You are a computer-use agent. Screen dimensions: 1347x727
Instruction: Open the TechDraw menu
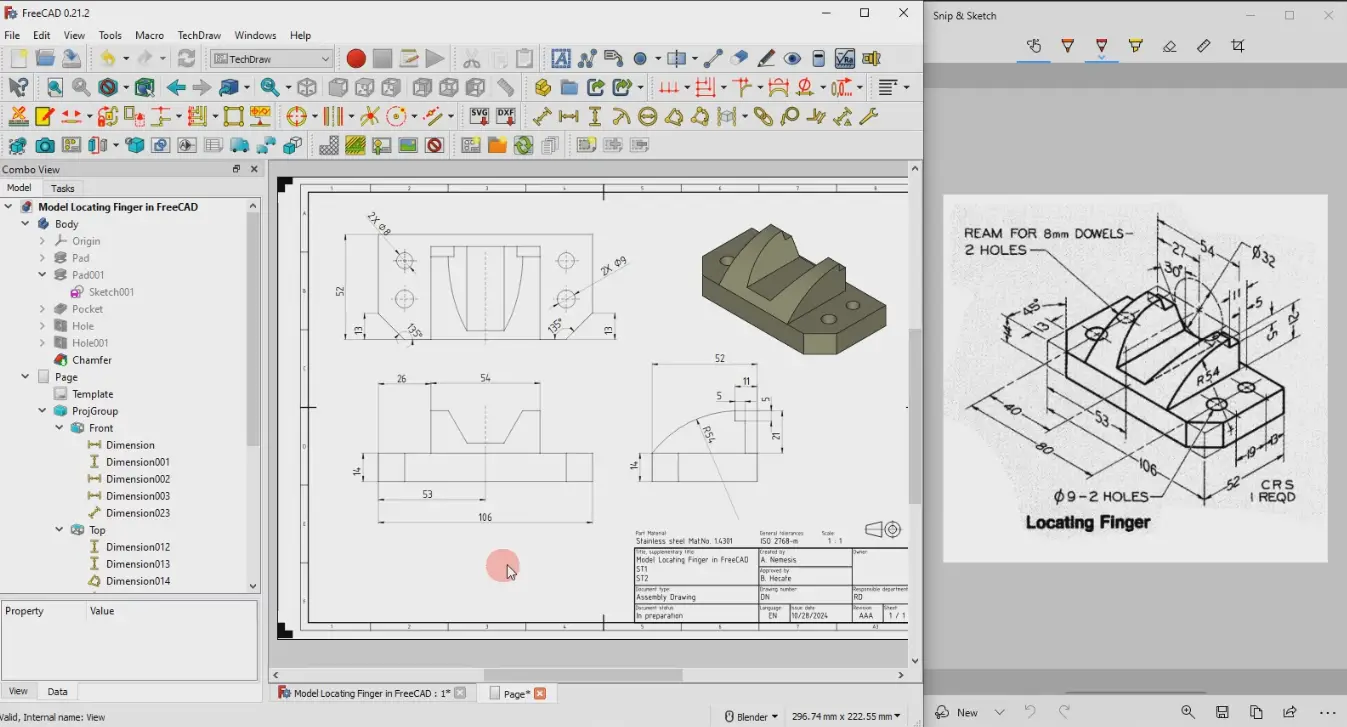(199, 35)
